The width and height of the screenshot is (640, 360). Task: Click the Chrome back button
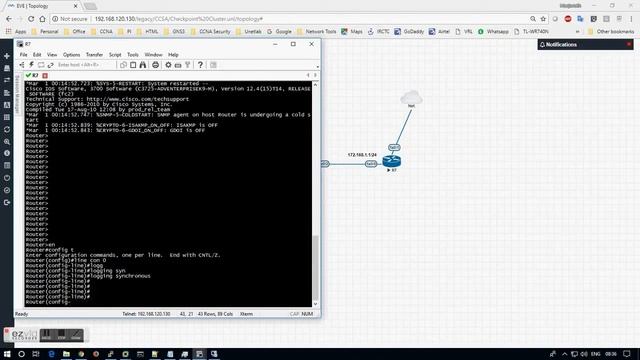tap(9, 19)
